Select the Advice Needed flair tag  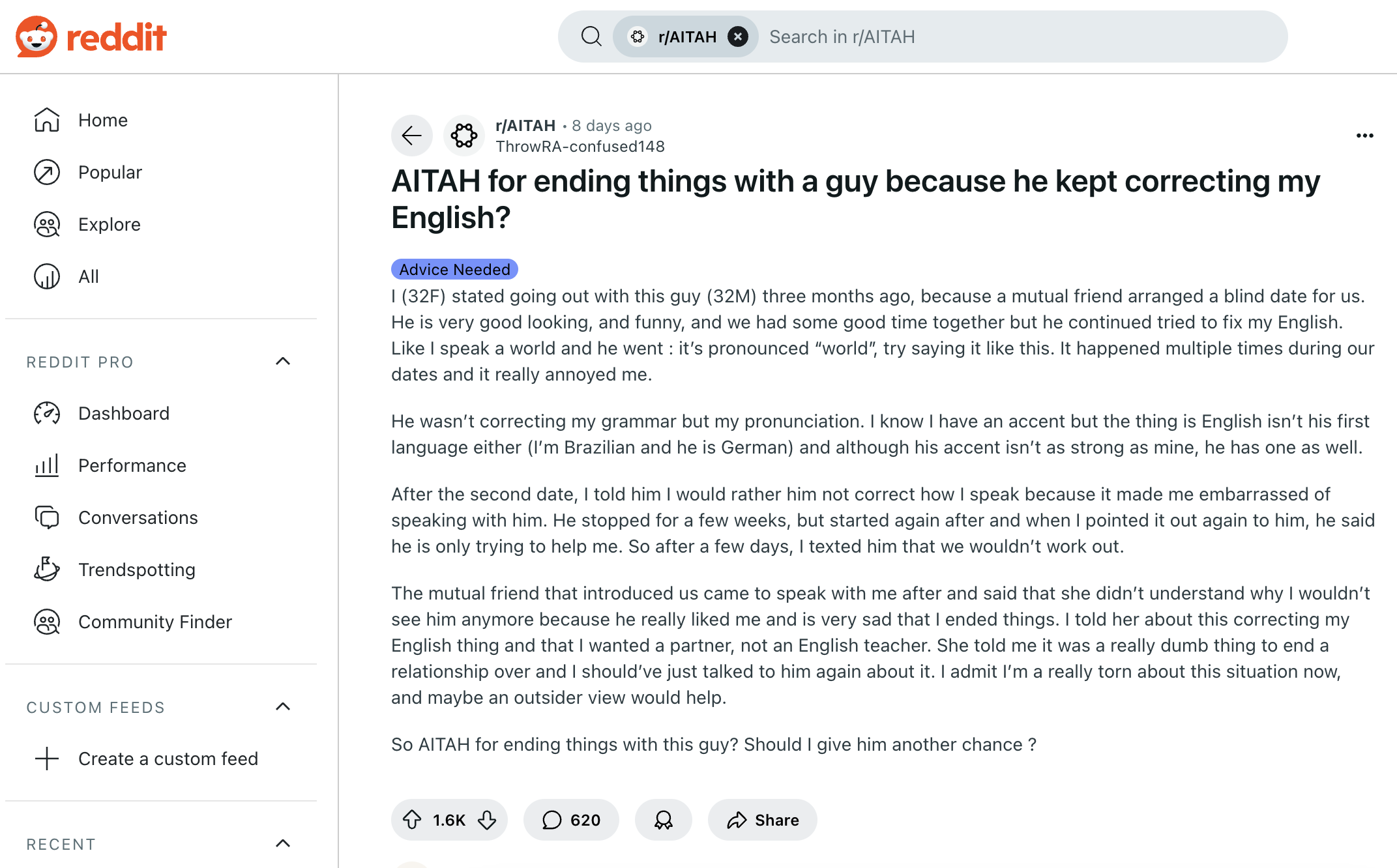pos(454,269)
